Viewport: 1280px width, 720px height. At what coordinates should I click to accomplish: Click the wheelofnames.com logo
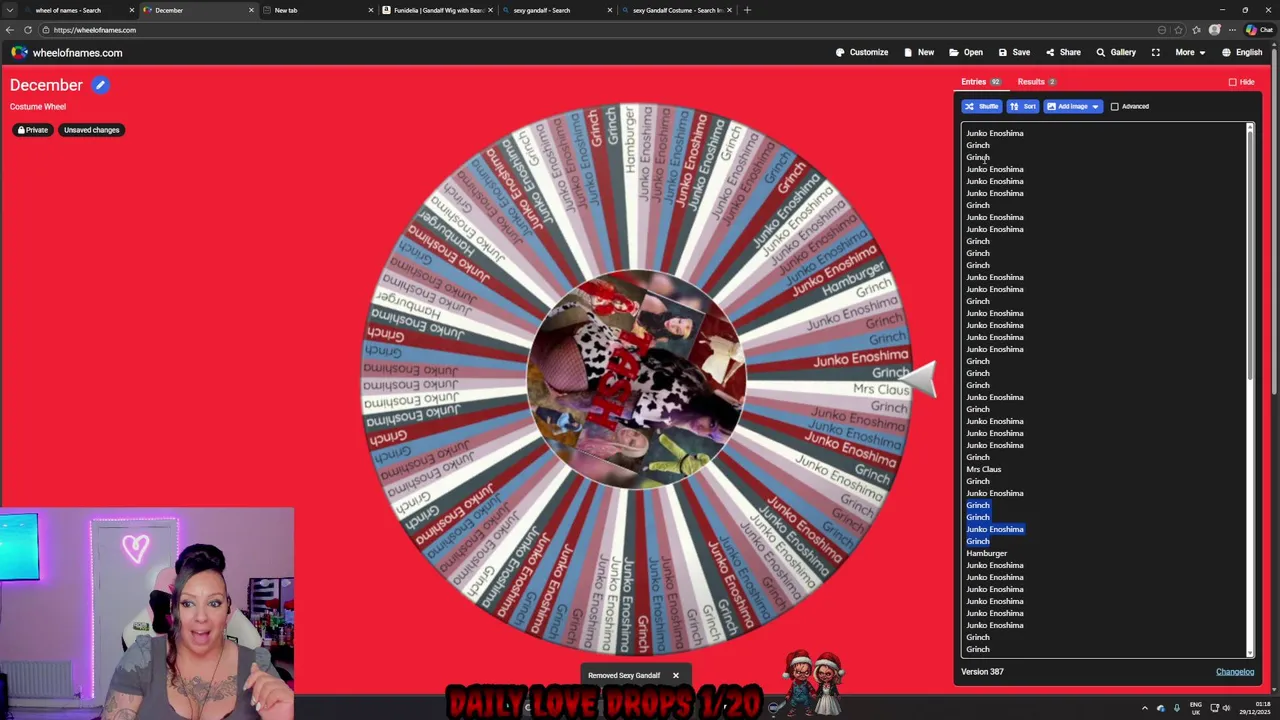click(x=67, y=53)
